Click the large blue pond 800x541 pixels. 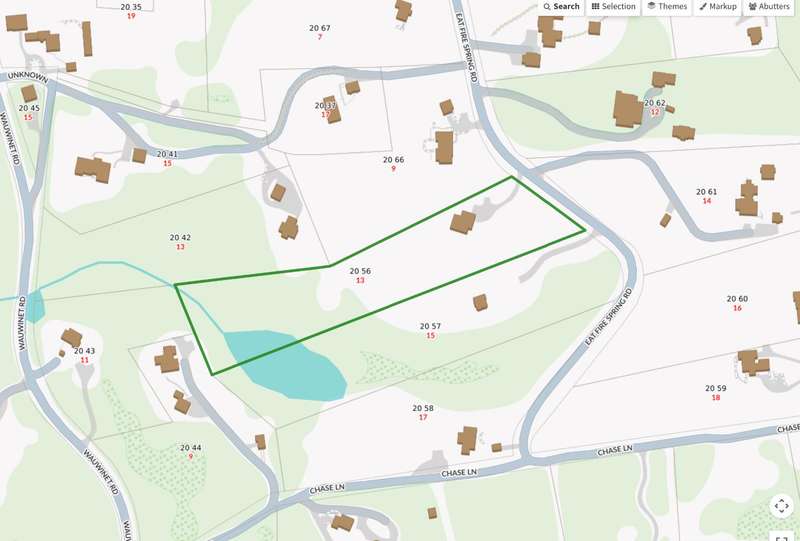pos(286,364)
